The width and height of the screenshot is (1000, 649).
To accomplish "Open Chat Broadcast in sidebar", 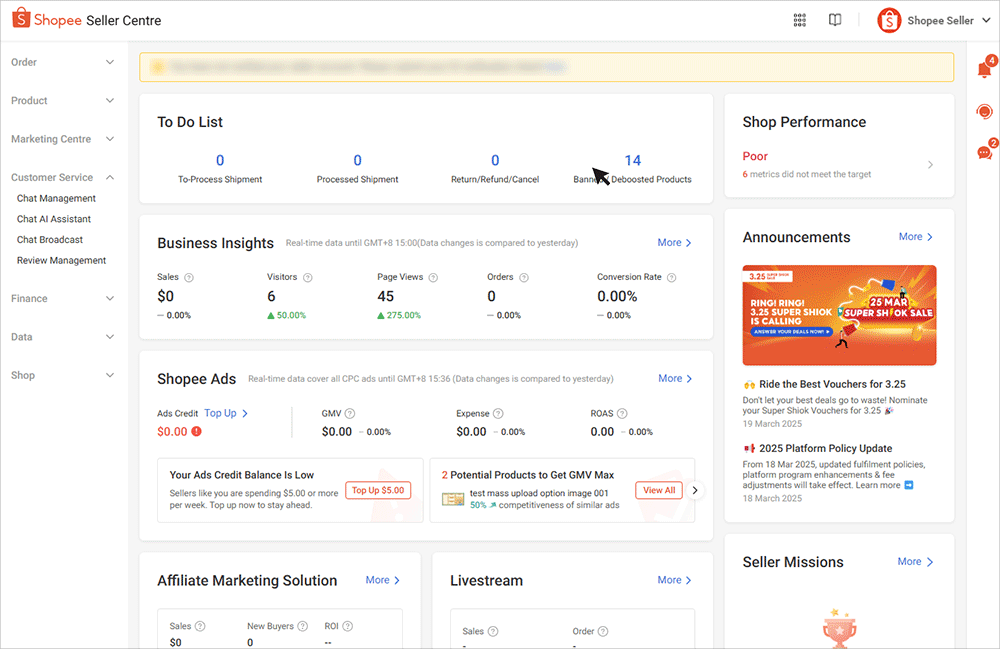I will coord(50,240).
